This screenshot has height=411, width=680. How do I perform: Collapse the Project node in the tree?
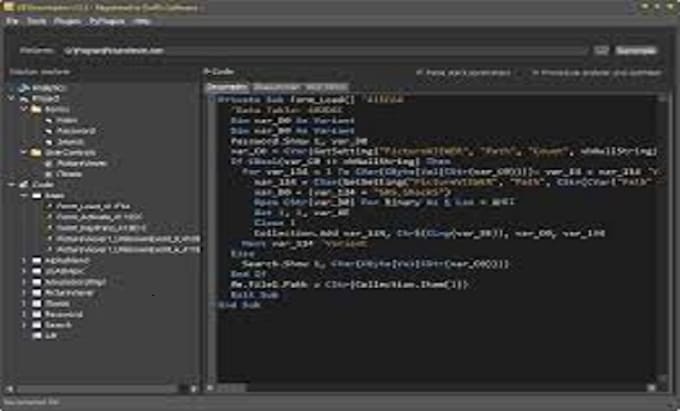[11, 99]
